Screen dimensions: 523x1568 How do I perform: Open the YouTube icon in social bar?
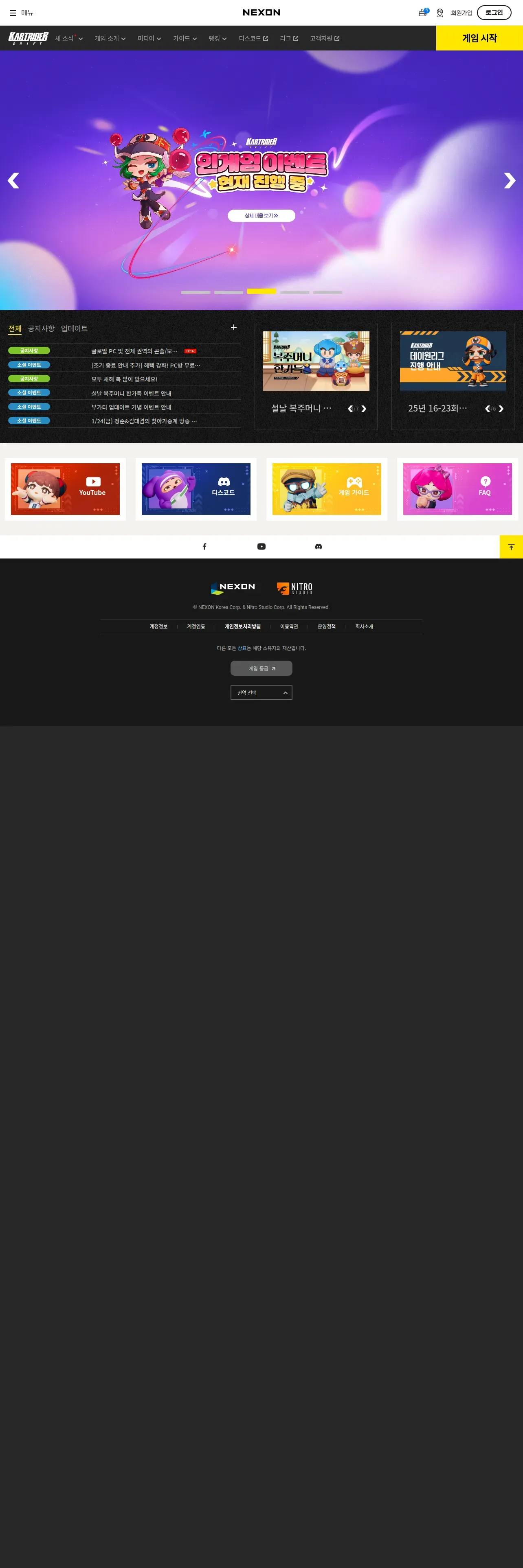point(261,547)
